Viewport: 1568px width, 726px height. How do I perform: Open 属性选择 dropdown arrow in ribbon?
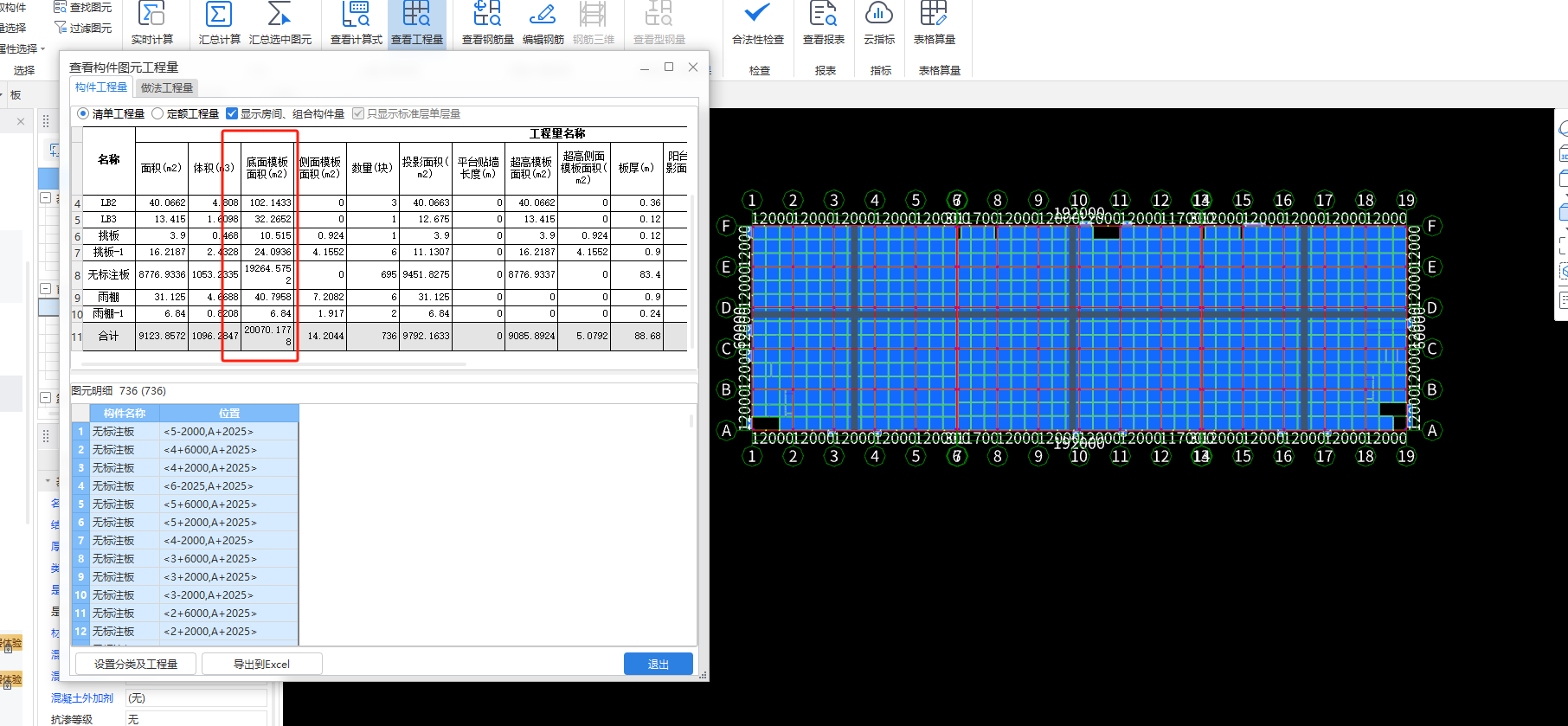click(42, 48)
